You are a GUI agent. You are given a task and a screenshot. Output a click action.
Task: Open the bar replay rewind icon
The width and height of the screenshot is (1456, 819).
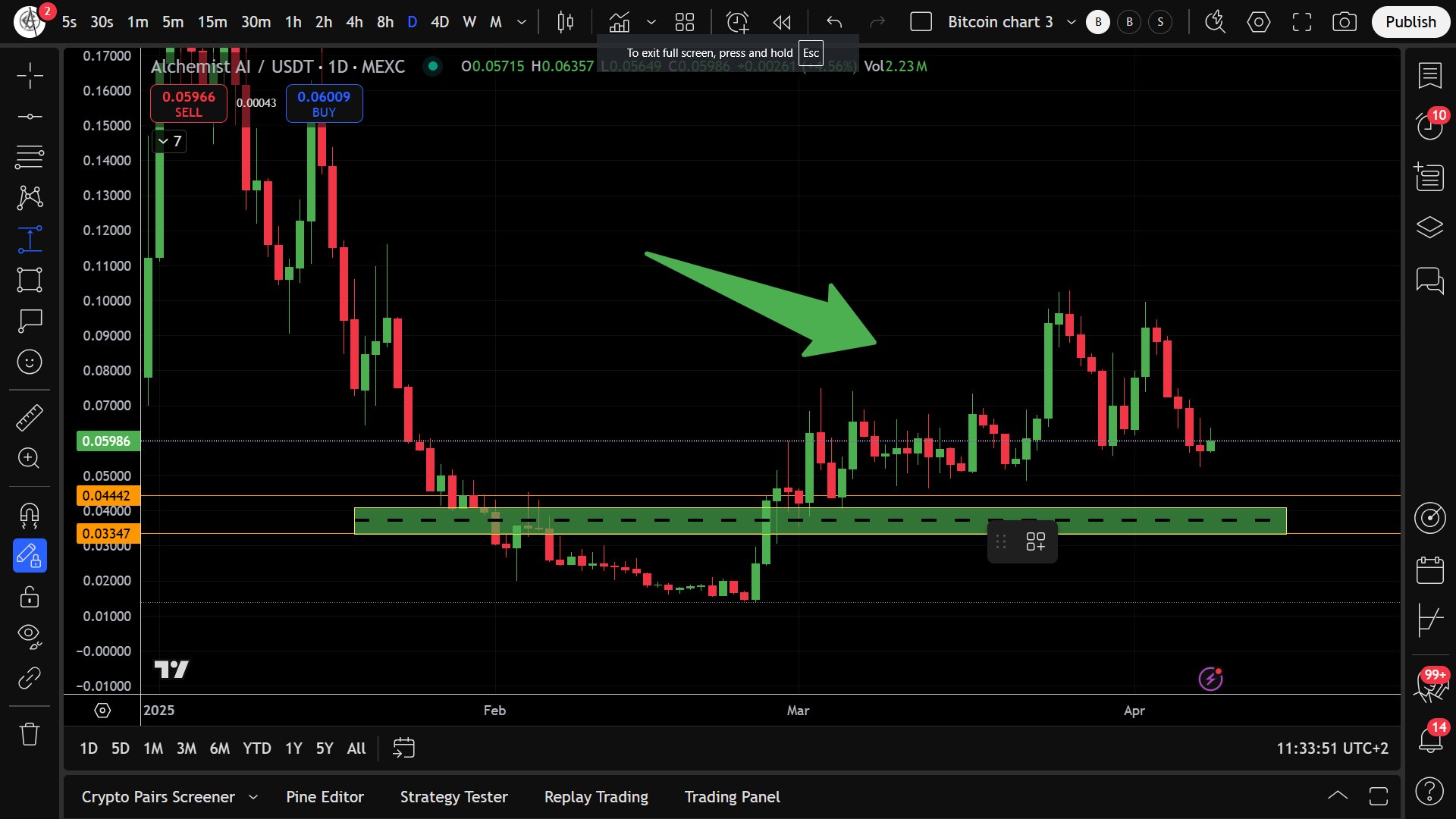[x=782, y=22]
